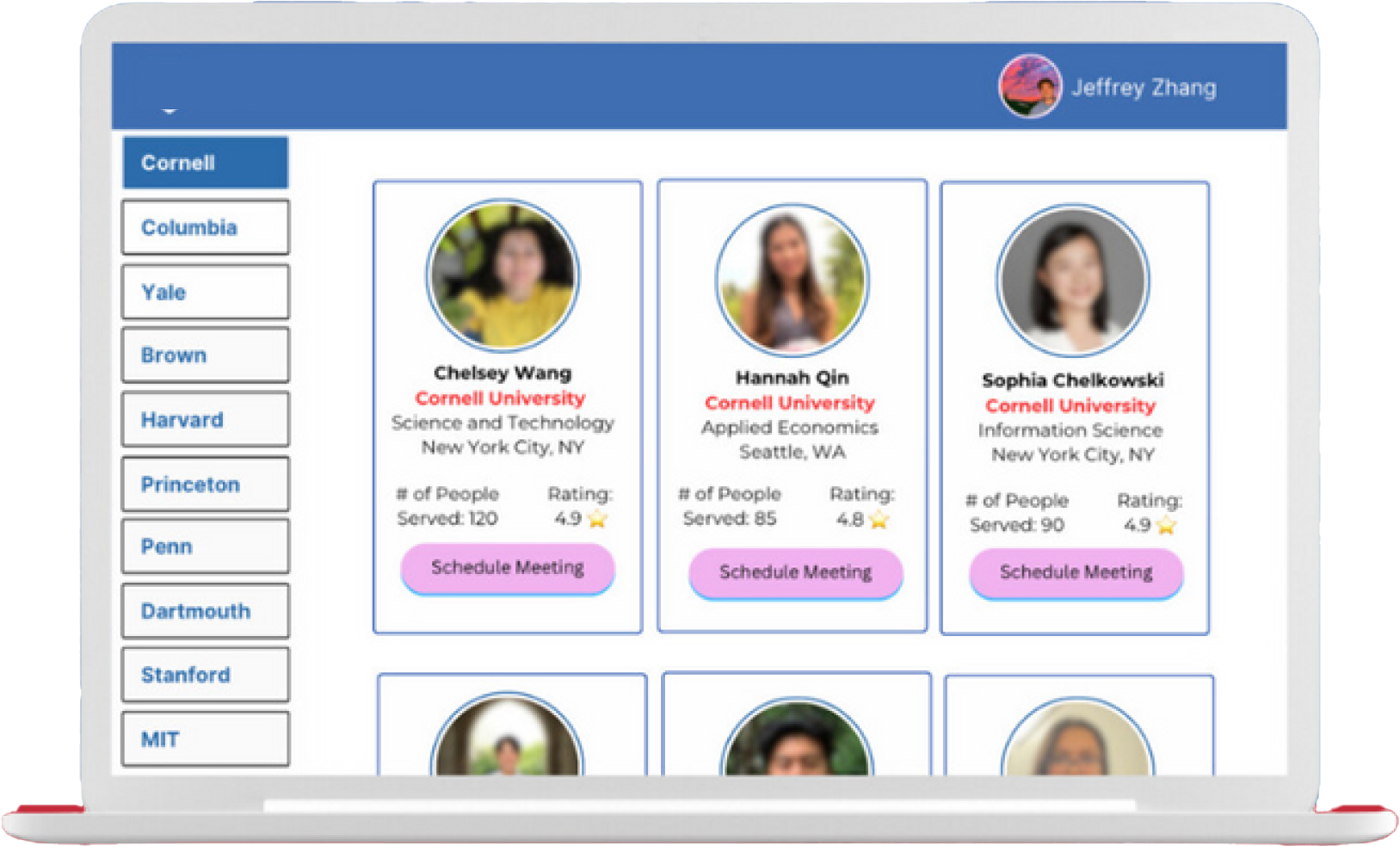Click Chelsey Wang's profile photo

coord(503,275)
